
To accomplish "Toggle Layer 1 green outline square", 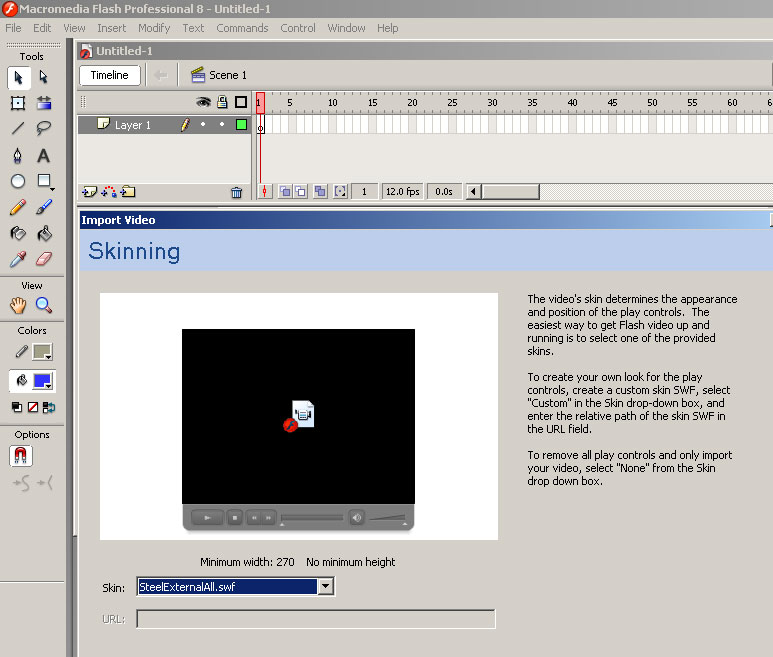I will [242, 125].
